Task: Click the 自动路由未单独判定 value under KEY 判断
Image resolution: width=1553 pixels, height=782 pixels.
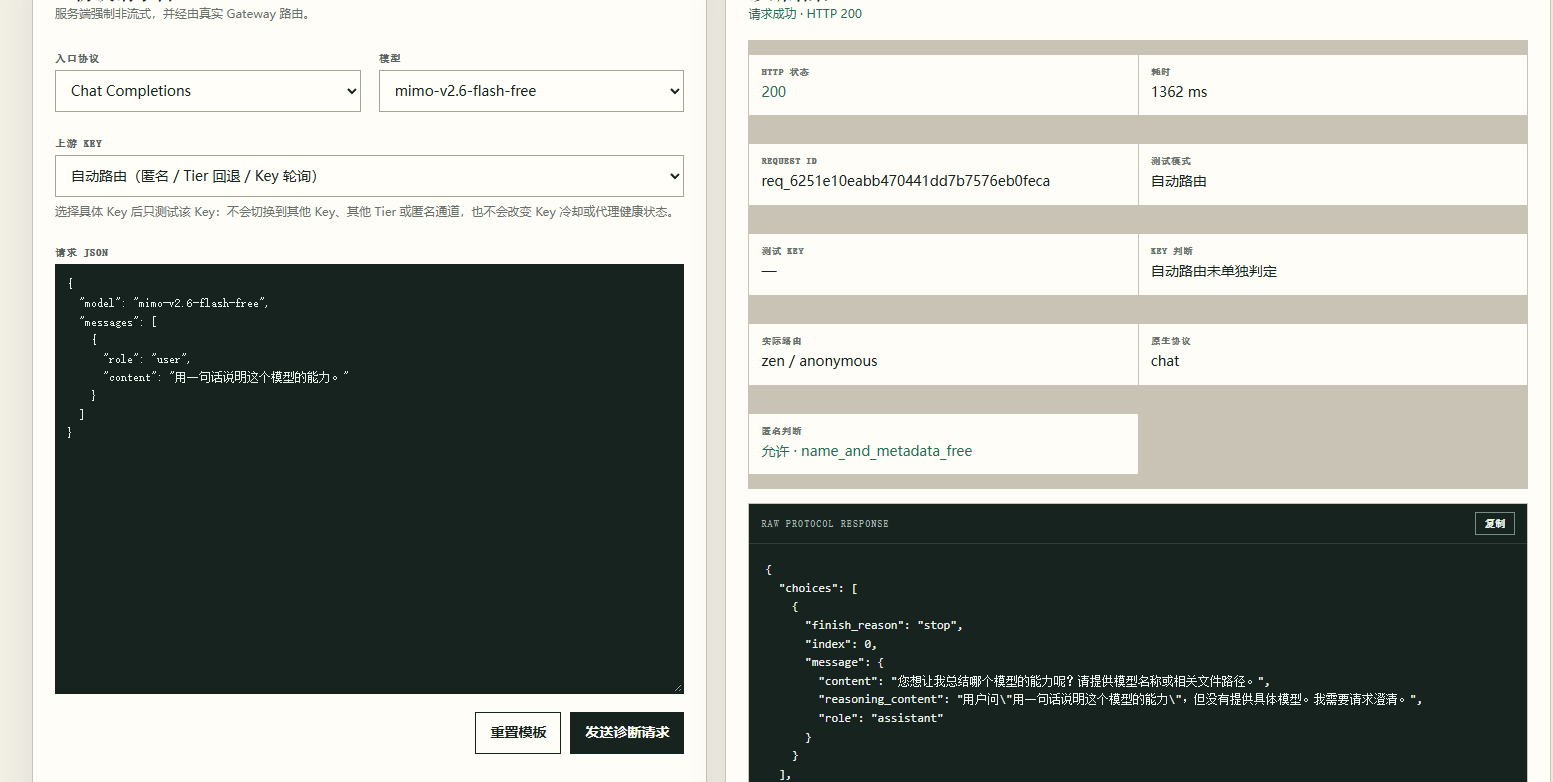Action: (x=1214, y=271)
